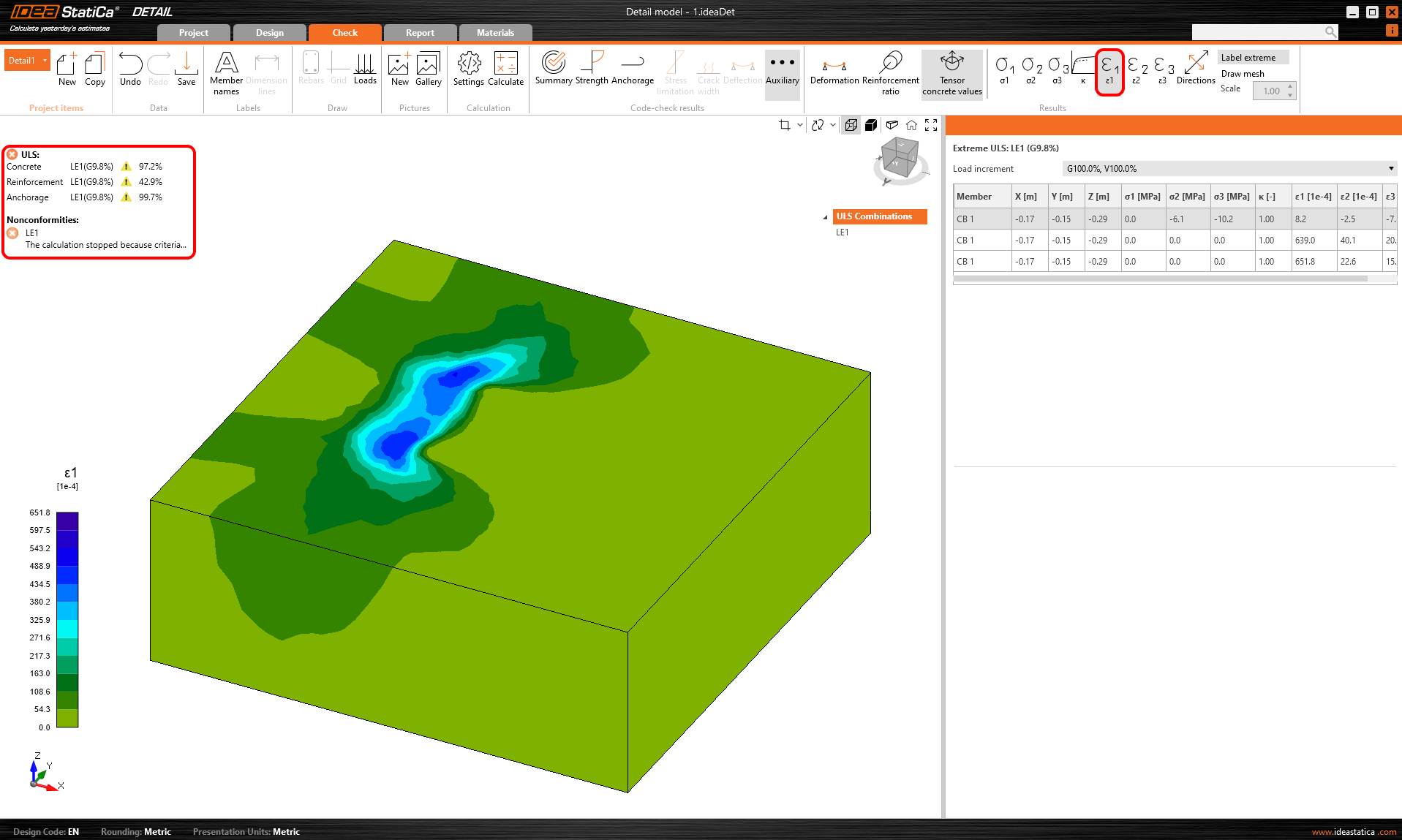Toggle Tensor concrete values

pyautogui.click(x=951, y=73)
